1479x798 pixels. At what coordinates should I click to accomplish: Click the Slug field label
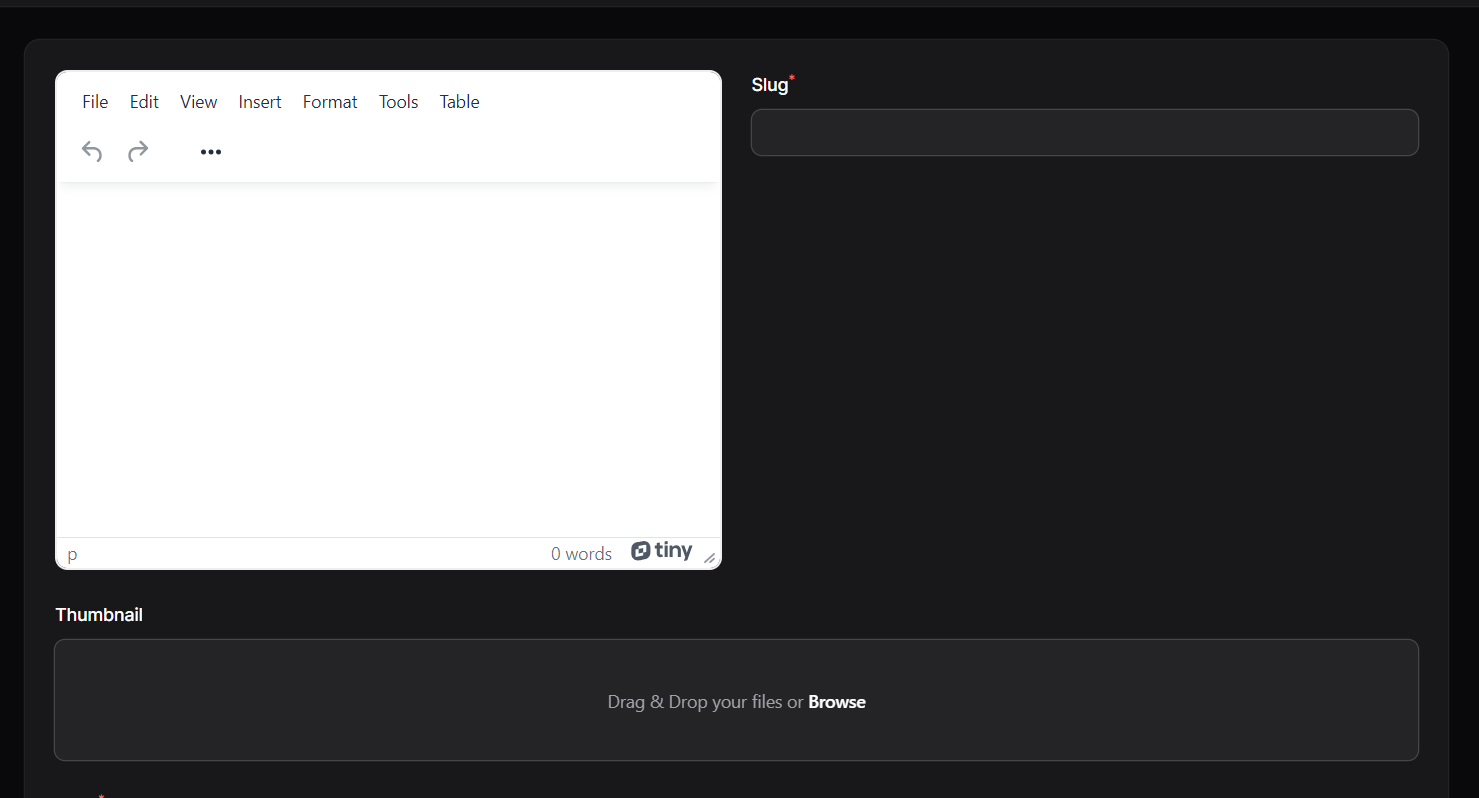click(769, 85)
